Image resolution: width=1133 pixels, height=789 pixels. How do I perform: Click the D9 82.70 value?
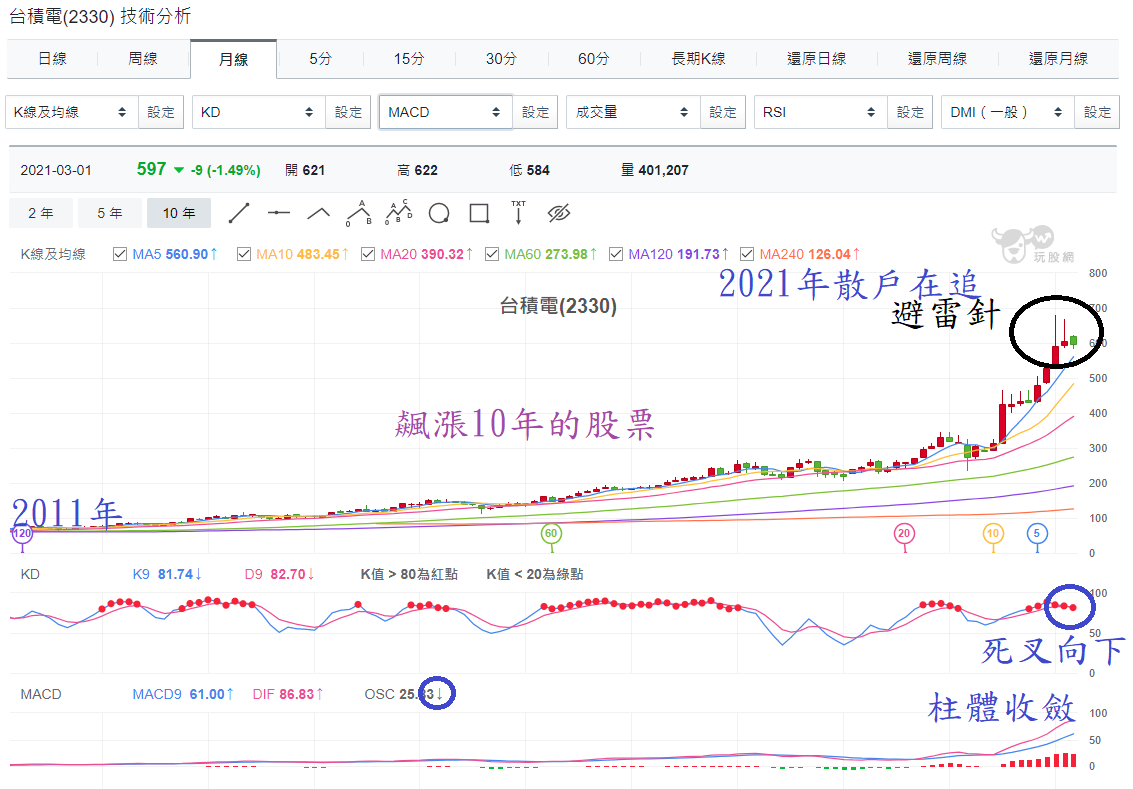point(279,574)
